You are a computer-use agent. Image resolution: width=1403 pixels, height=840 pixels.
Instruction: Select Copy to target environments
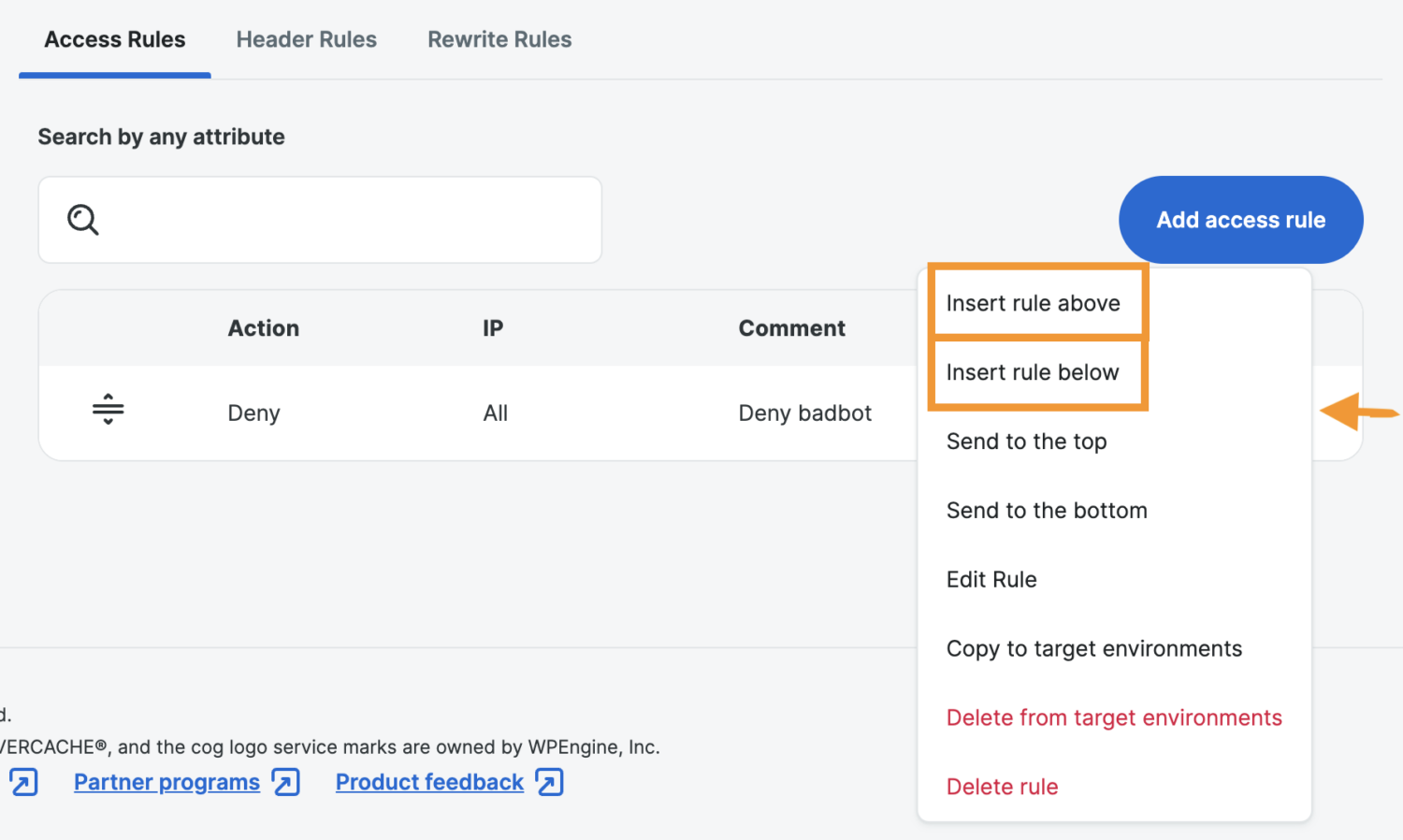click(1093, 648)
